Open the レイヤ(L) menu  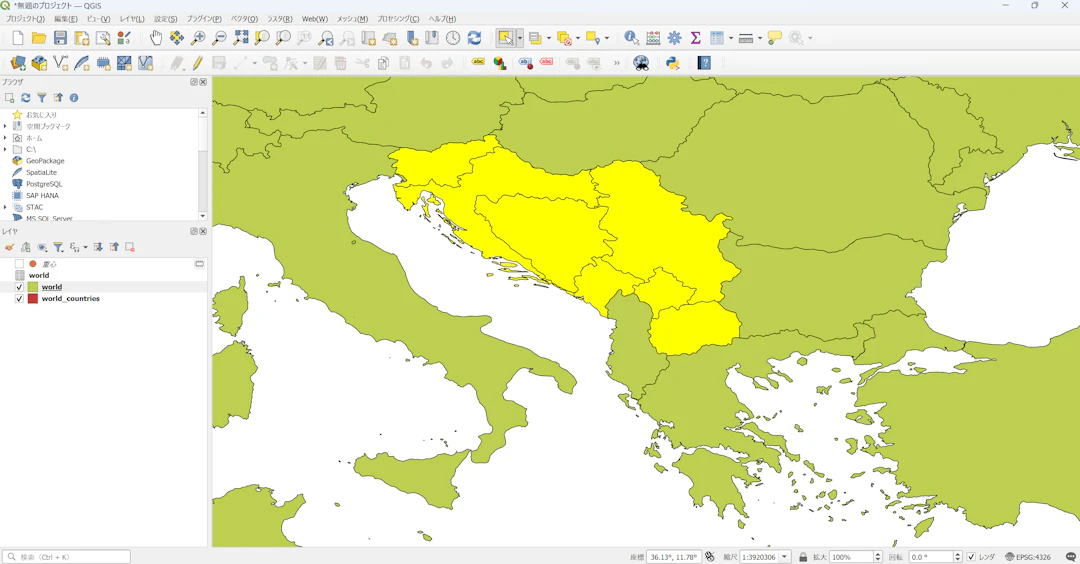pos(132,19)
